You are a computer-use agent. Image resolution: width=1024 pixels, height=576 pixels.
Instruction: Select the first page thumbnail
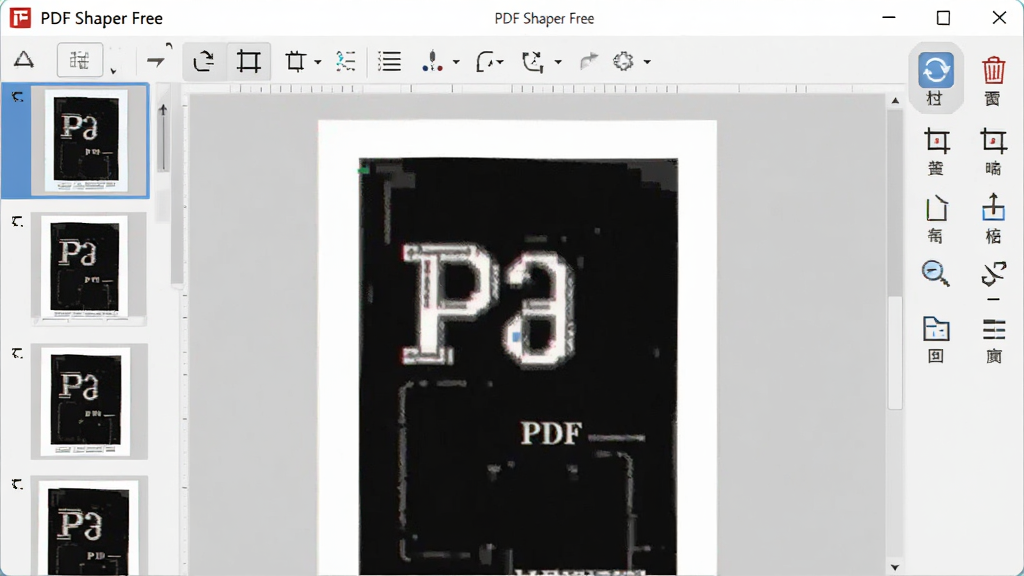click(86, 140)
